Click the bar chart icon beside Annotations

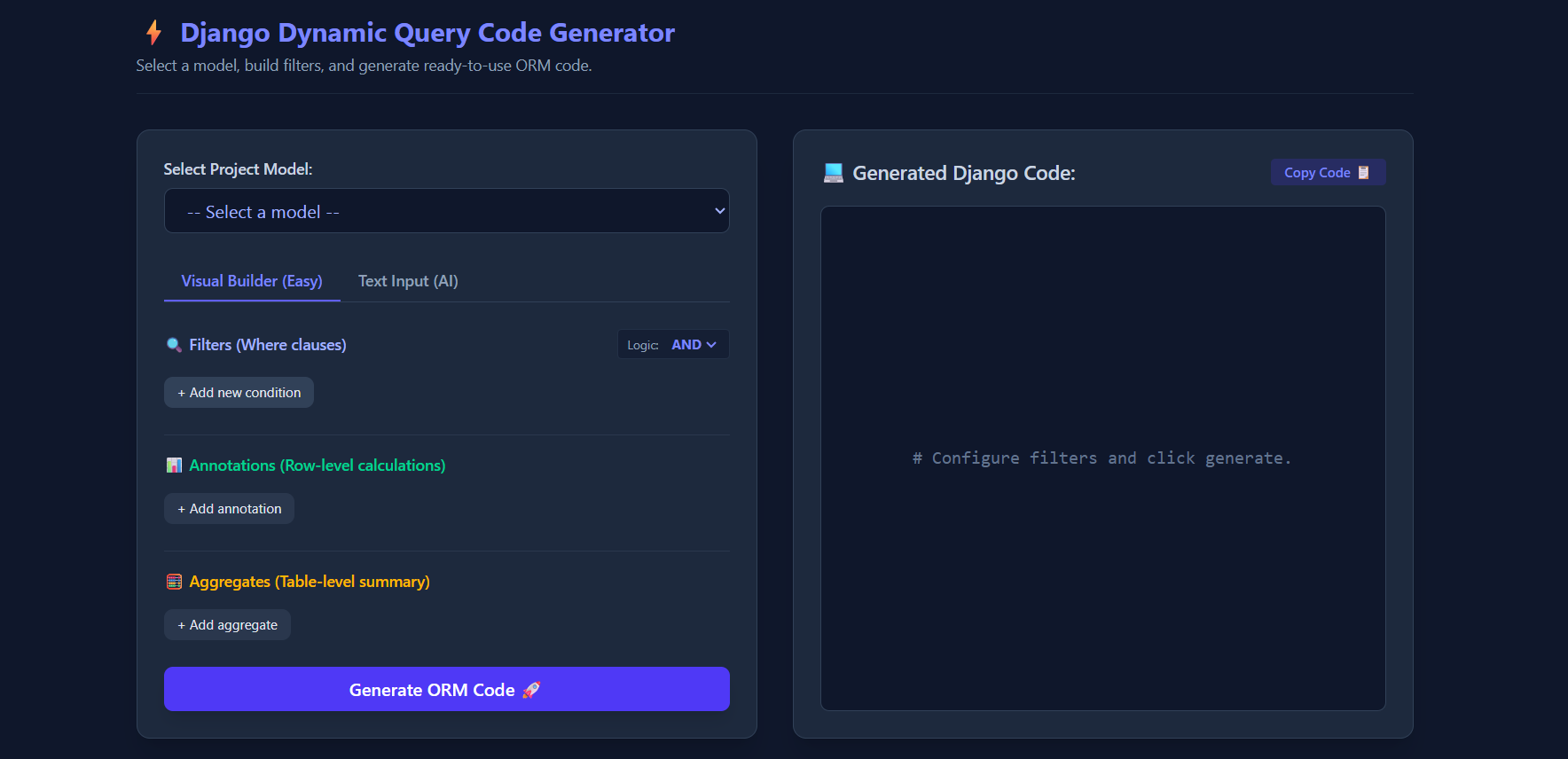[x=174, y=466]
